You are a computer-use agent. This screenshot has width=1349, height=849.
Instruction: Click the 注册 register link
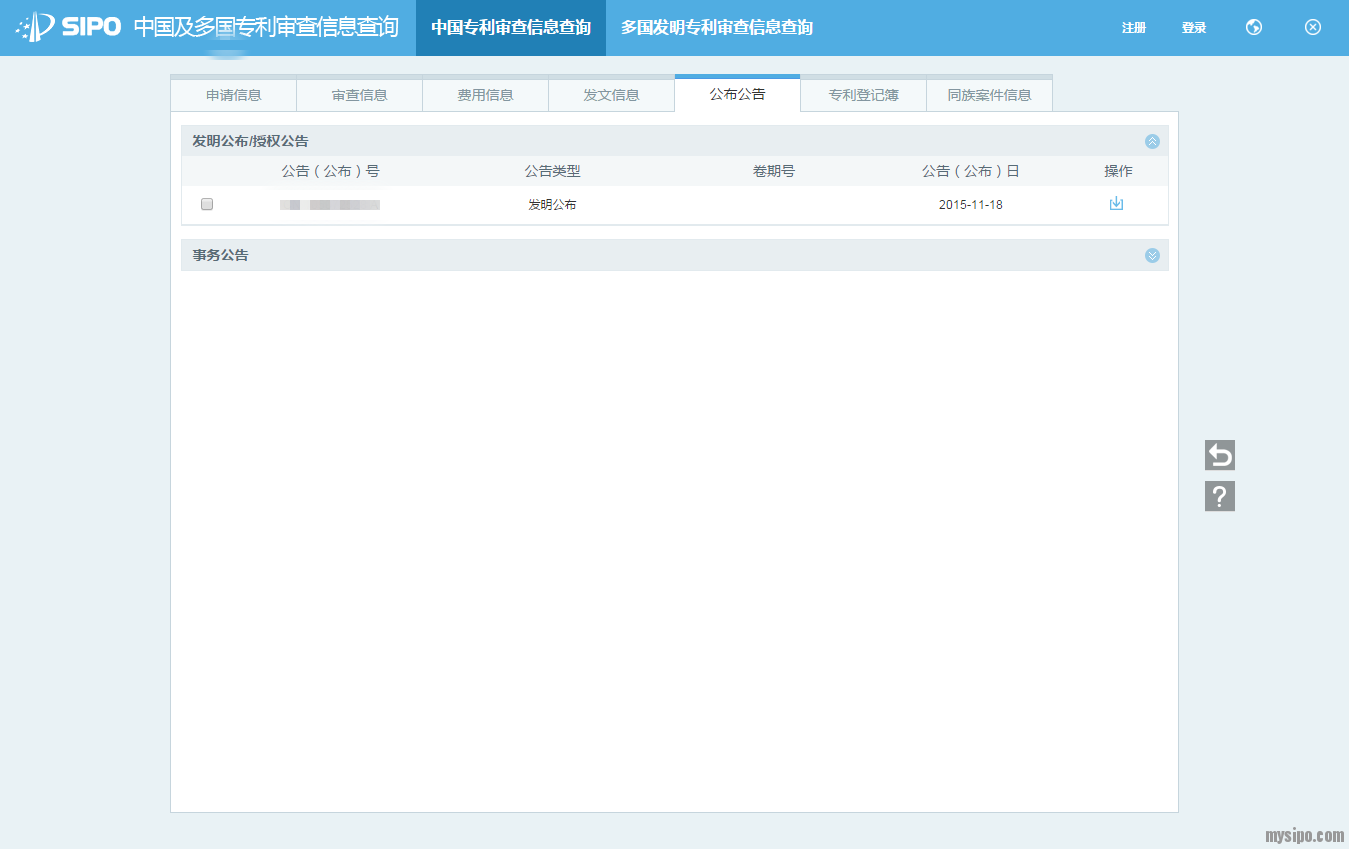click(1133, 28)
